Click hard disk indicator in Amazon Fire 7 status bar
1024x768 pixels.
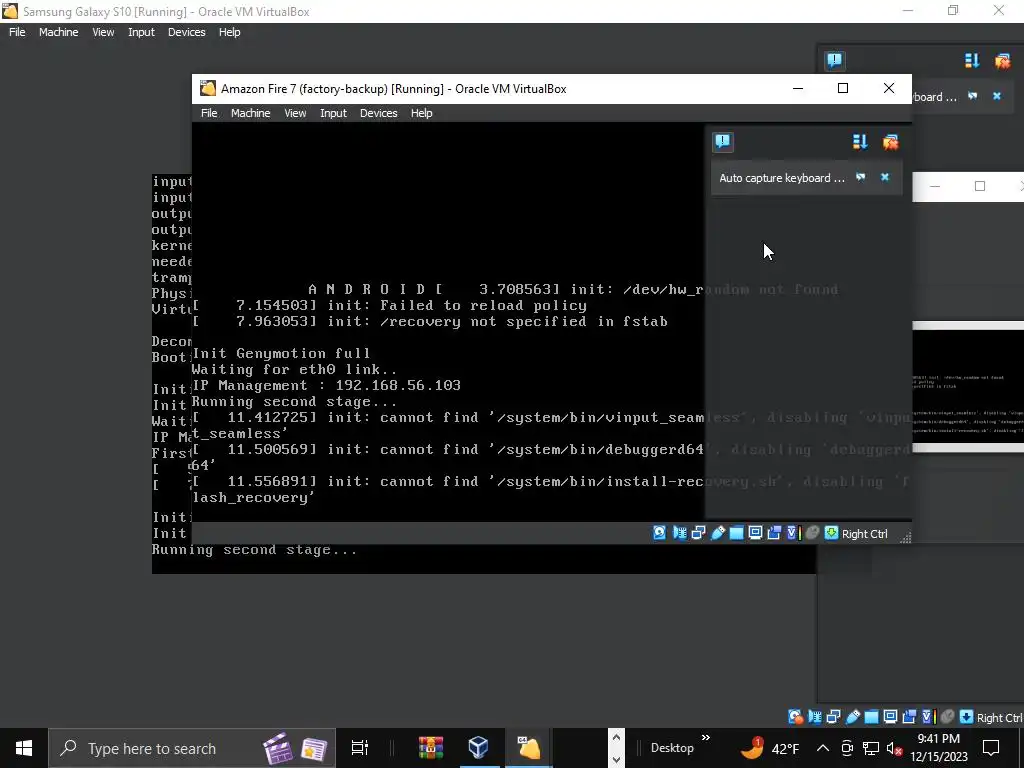click(660, 533)
